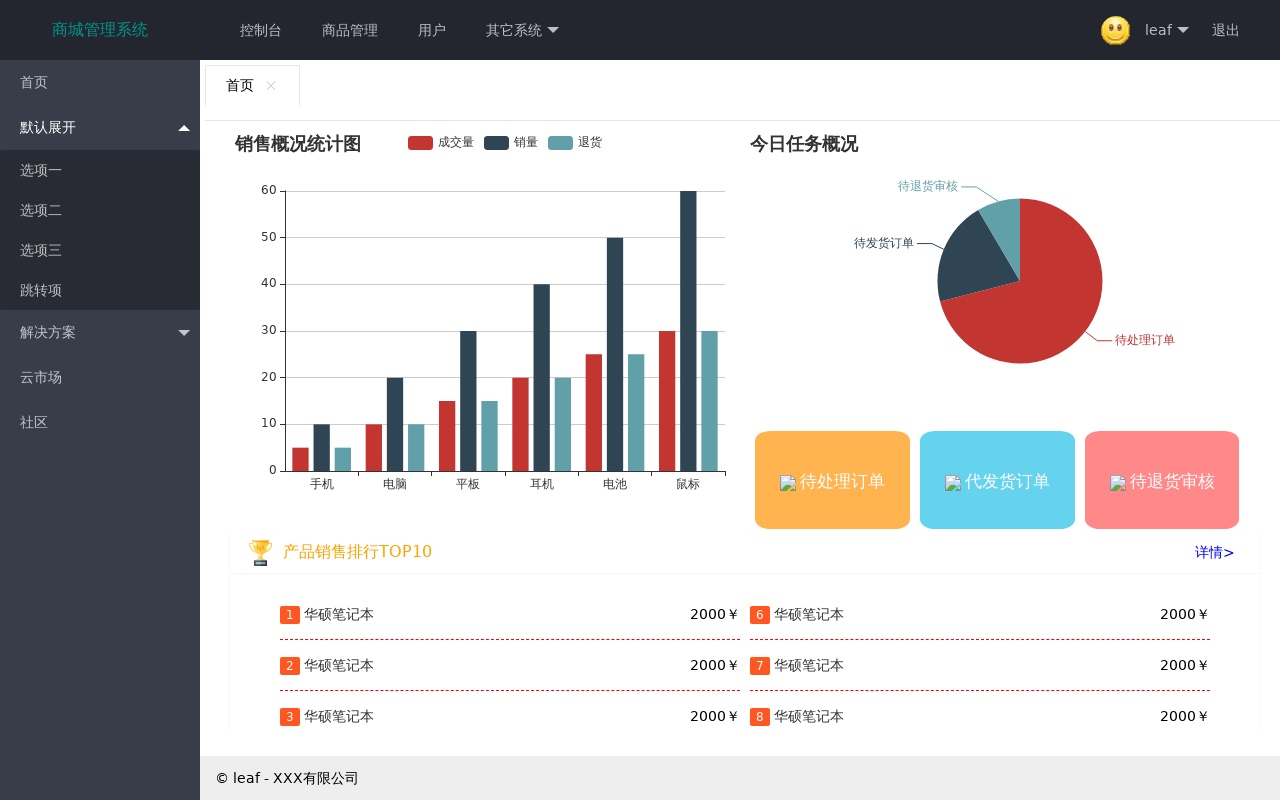Click the 电池 销量 bar at 50
The height and width of the screenshot is (800, 1280).
point(615,354)
